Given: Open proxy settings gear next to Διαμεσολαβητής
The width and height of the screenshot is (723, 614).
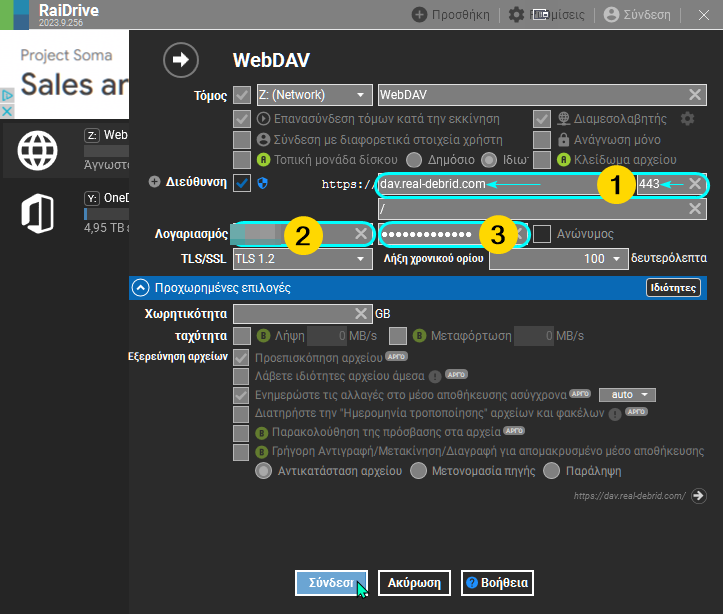Looking at the screenshot, I should 687,119.
